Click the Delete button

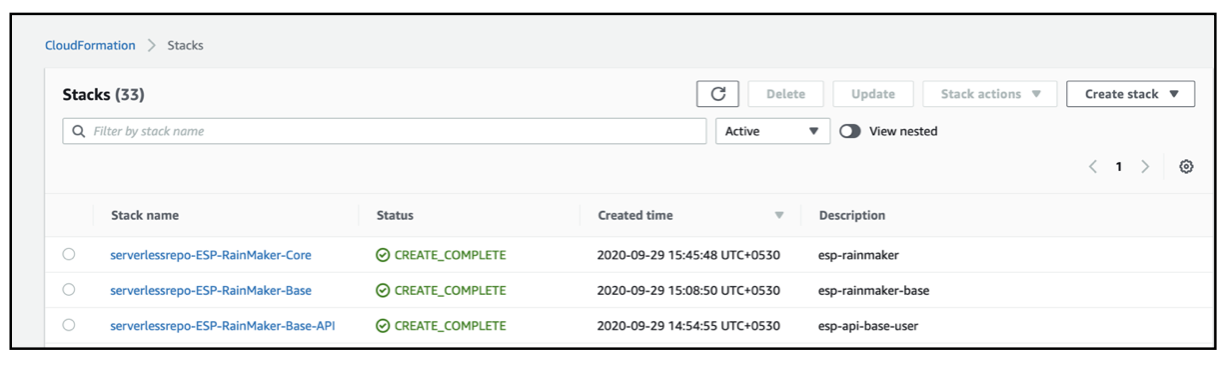click(x=785, y=94)
